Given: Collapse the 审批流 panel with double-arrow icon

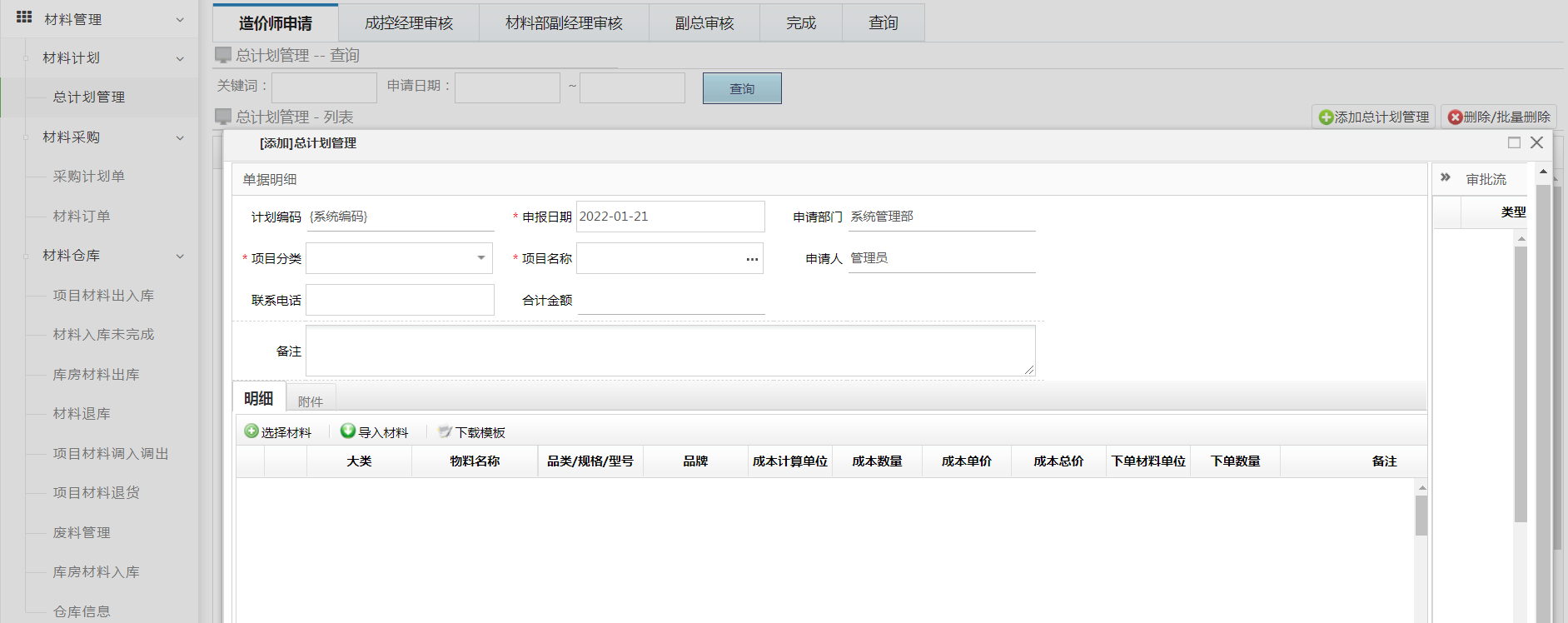Looking at the screenshot, I should [x=1446, y=177].
